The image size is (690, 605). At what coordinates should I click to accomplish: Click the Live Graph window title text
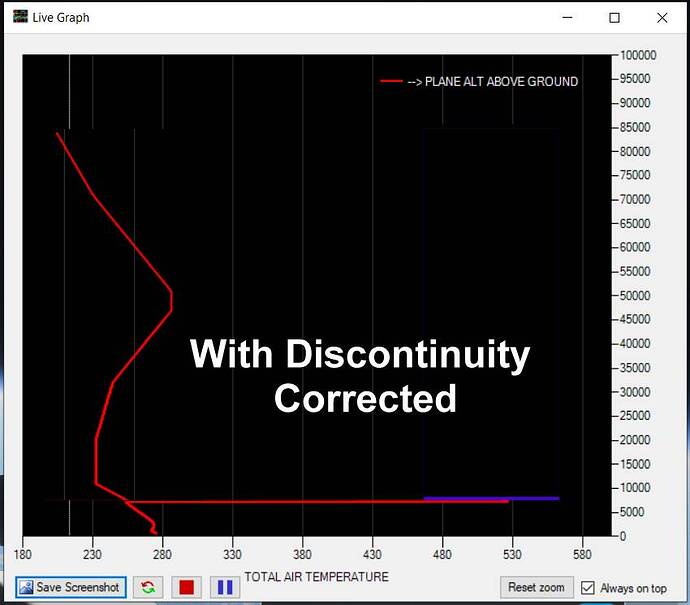(61, 18)
